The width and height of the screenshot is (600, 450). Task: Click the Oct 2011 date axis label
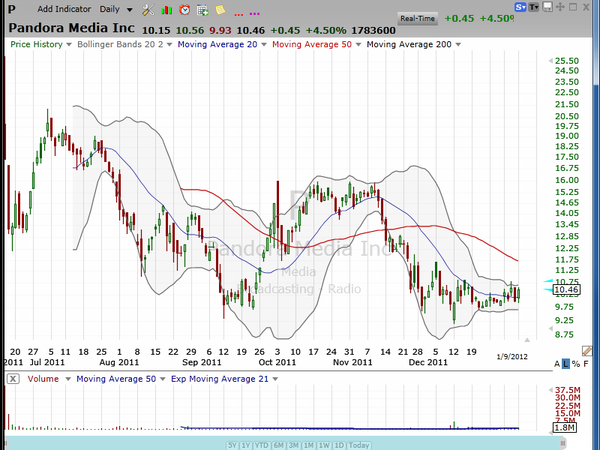point(277,362)
